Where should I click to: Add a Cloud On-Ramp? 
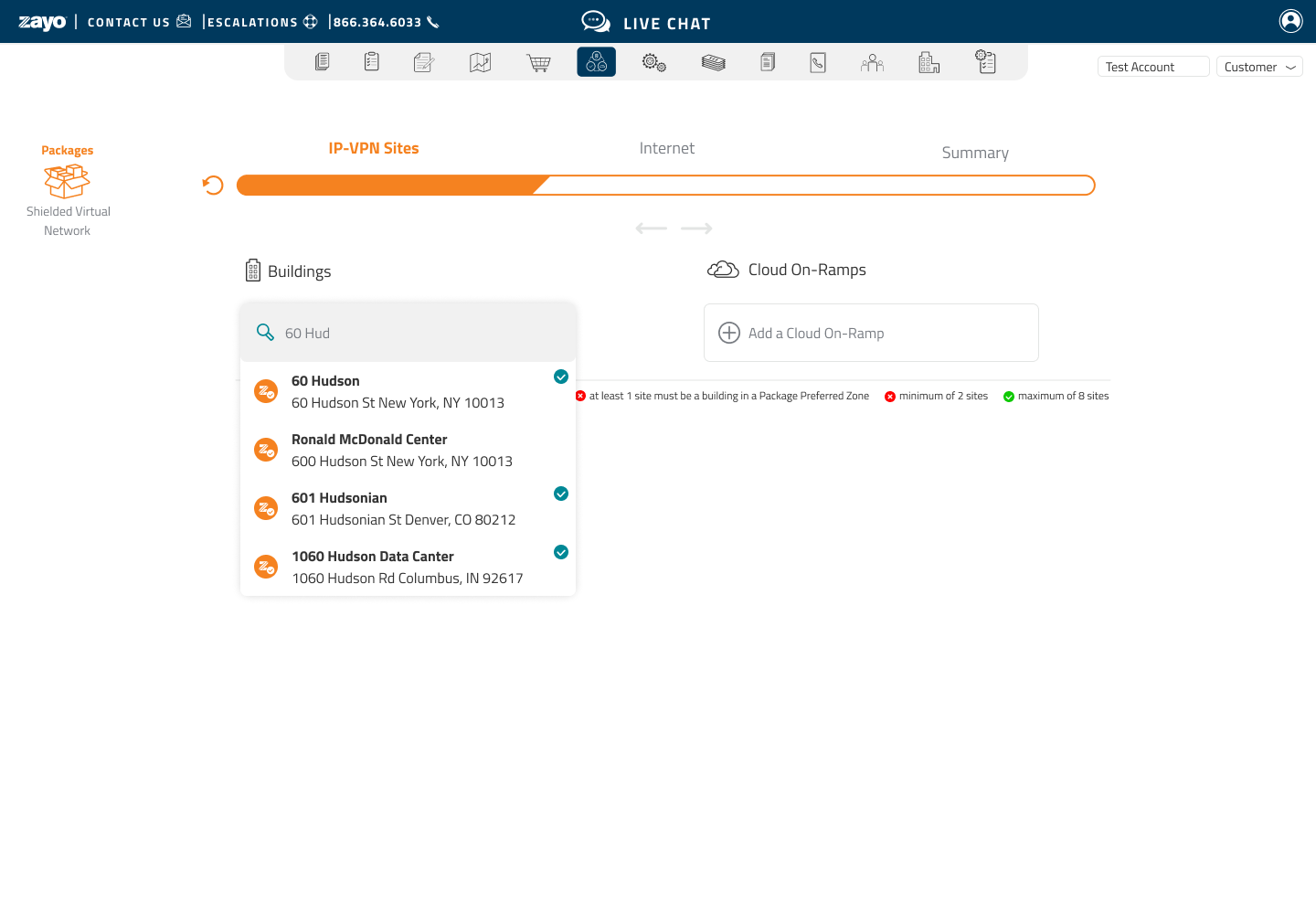tap(871, 333)
